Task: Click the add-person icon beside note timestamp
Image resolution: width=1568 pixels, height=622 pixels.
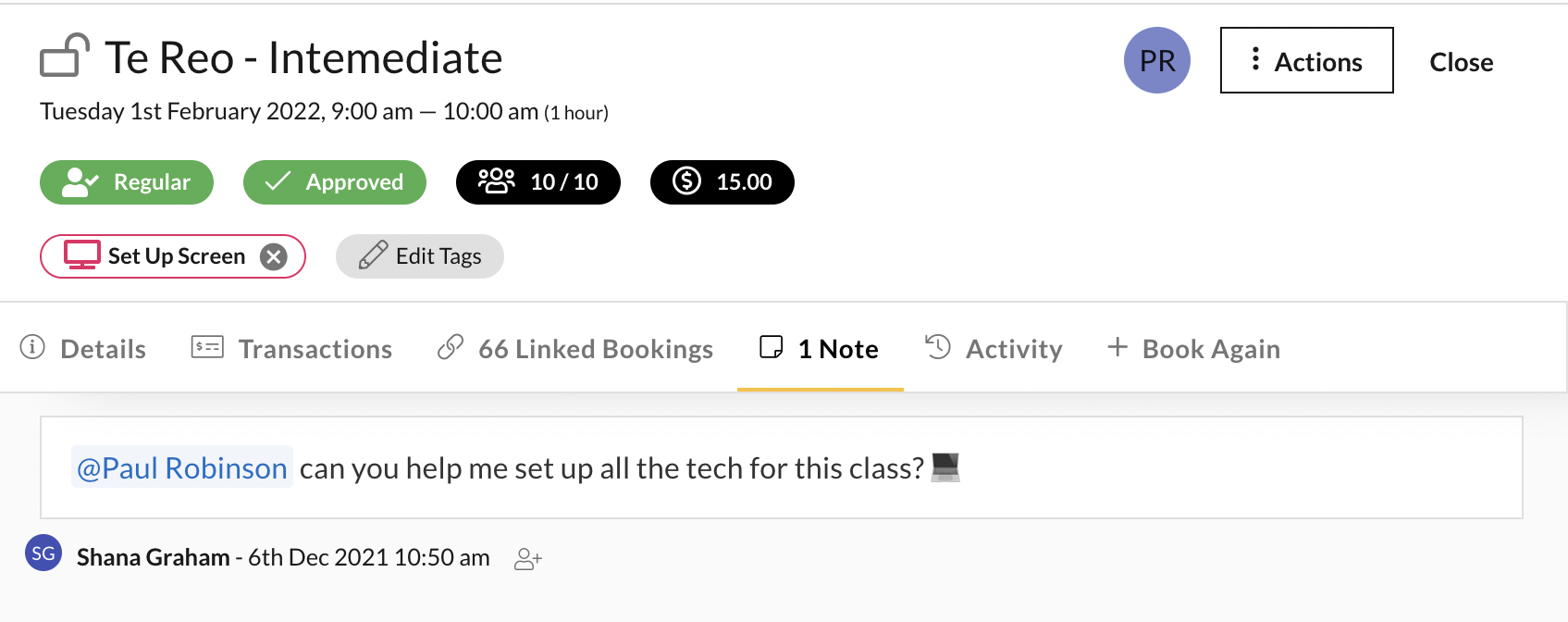Action: (x=528, y=559)
